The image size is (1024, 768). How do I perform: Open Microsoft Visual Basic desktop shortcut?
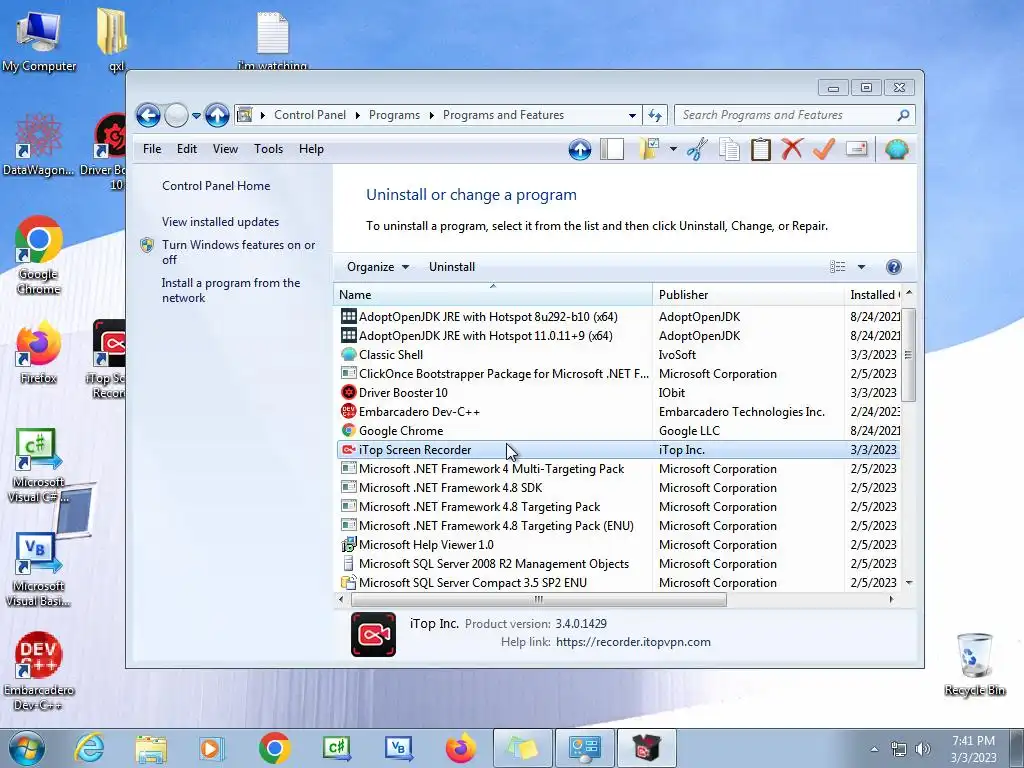pos(39,570)
